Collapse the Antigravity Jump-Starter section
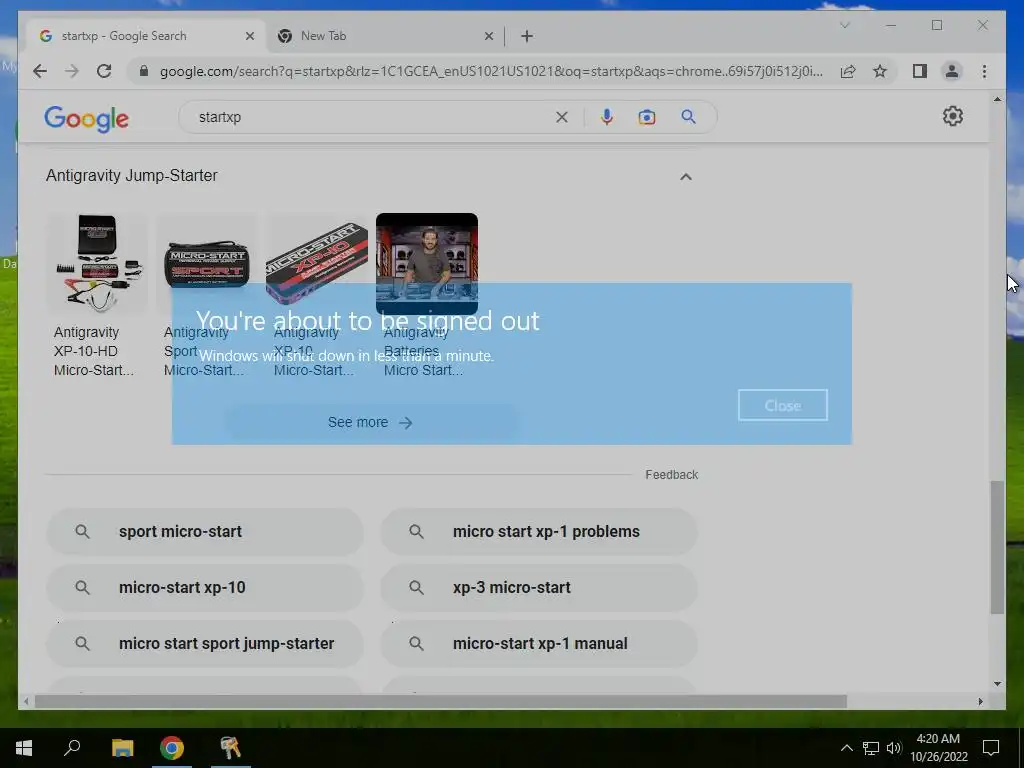Viewport: 1024px width, 768px height. pos(686,176)
